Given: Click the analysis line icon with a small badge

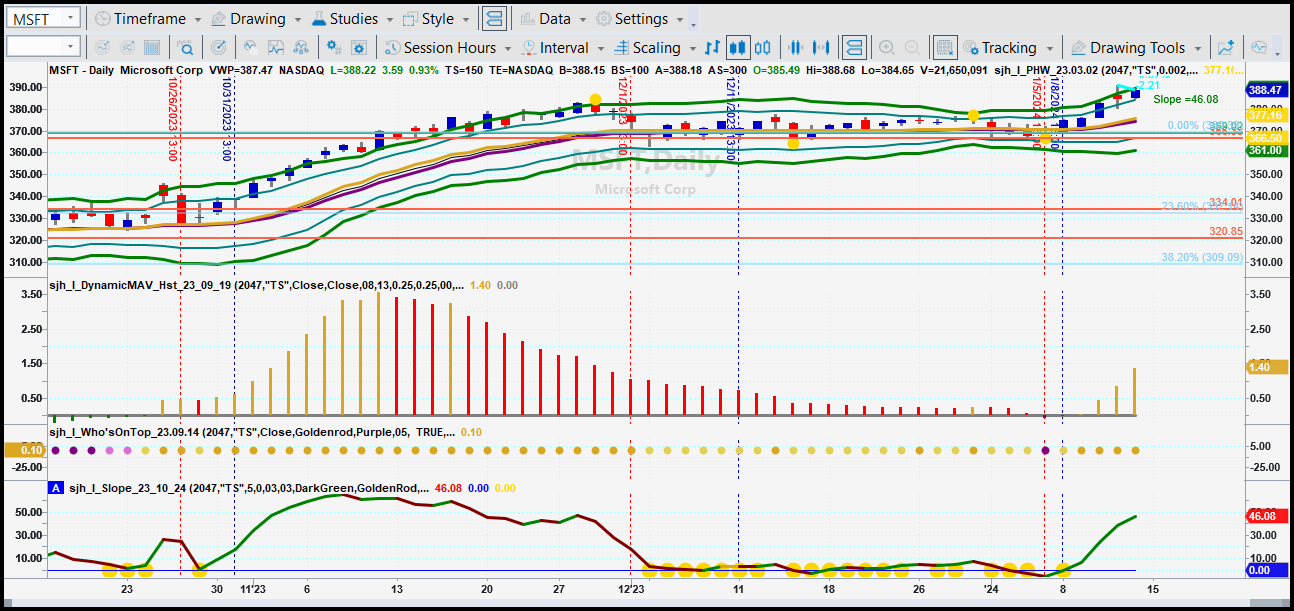Looking at the screenshot, I should [x=250, y=47].
